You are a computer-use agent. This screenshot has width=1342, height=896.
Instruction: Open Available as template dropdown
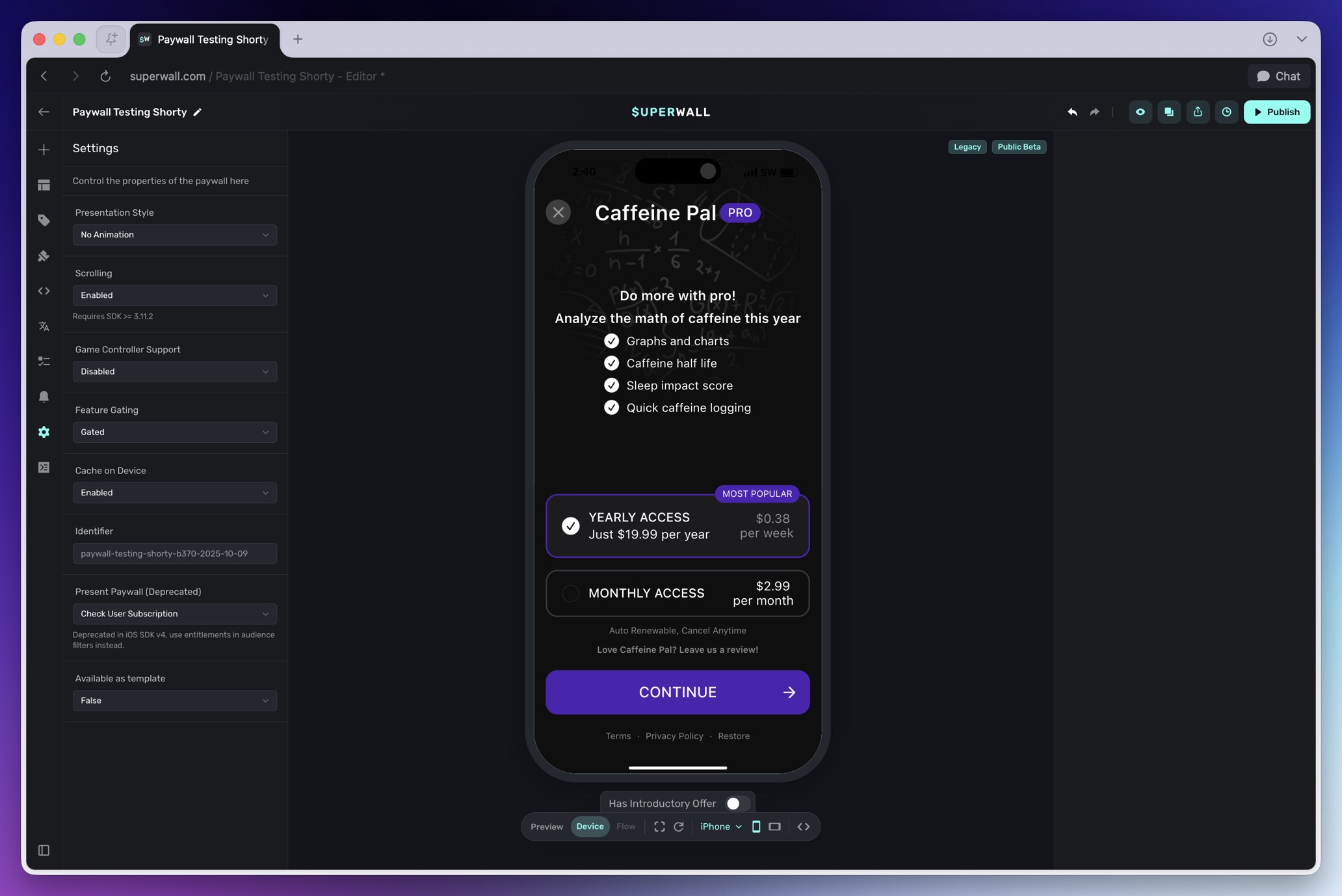pyautogui.click(x=175, y=700)
